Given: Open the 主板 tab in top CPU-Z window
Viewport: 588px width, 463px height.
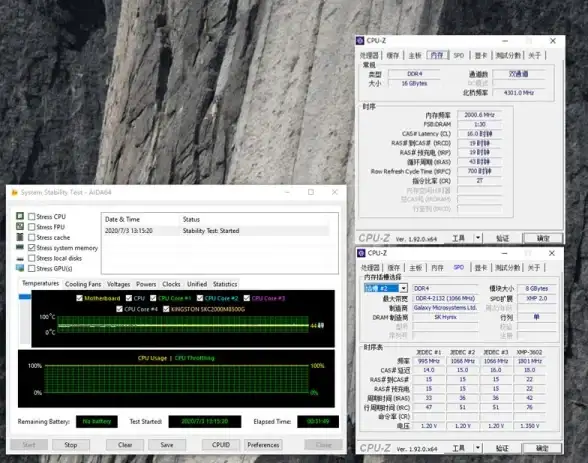Looking at the screenshot, I should (x=415, y=55).
